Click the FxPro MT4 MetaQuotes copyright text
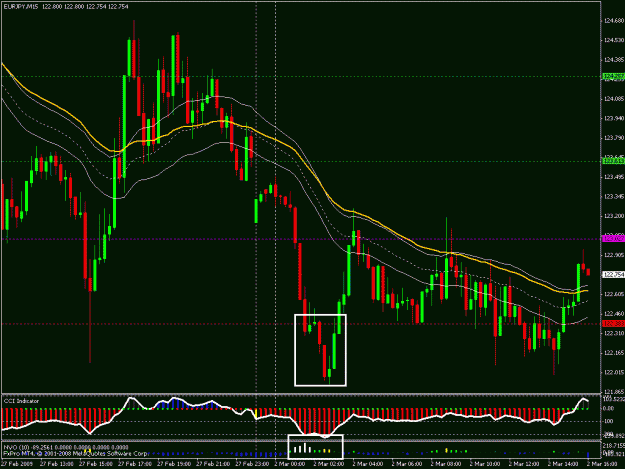The height and width of the screenshot is (469, 625). click(76, 453)
